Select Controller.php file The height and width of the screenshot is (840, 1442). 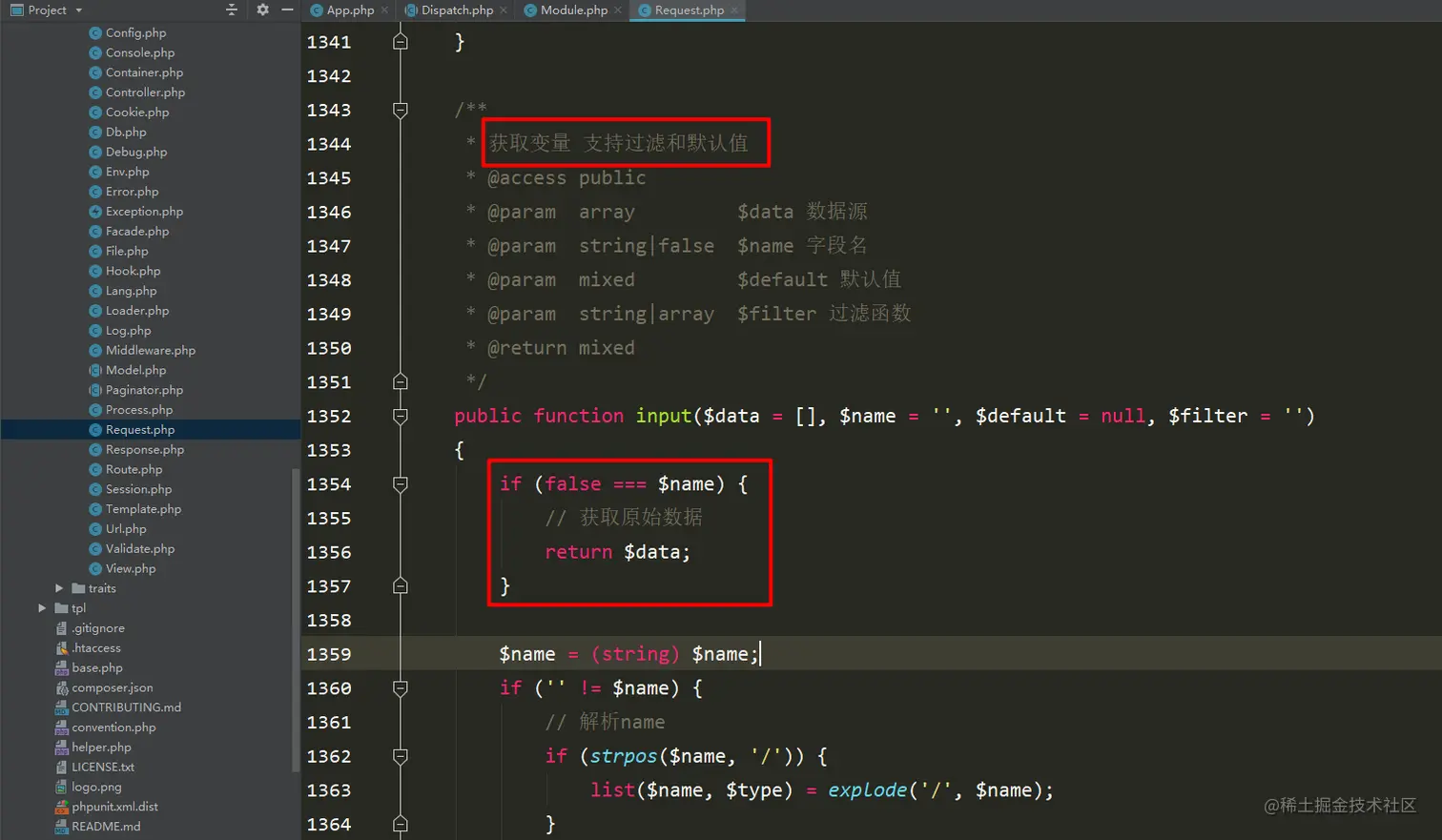(x=145, y=92)
